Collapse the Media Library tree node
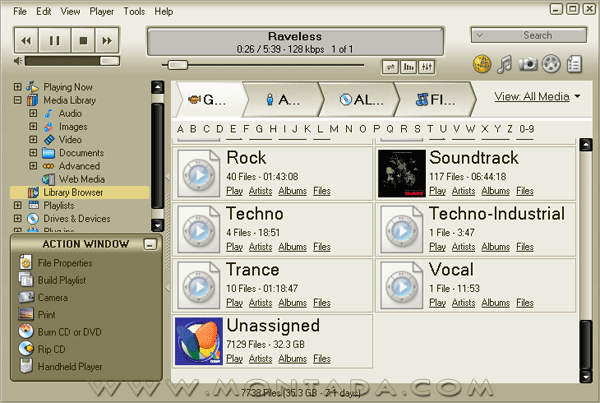The width and height of the screenshot is (600, 403). (18, 101)
